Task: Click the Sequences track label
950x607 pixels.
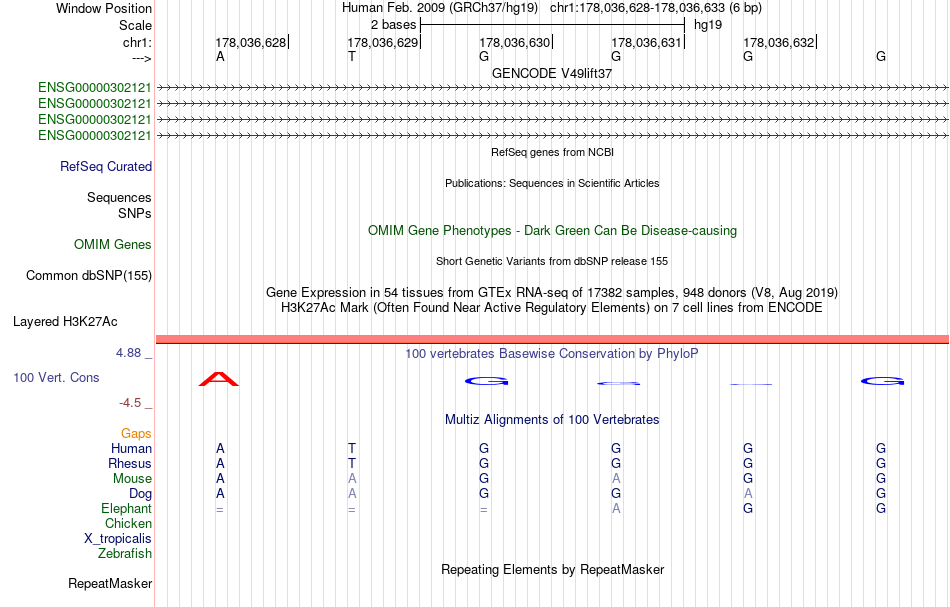Action: click(x=119, y=197)
